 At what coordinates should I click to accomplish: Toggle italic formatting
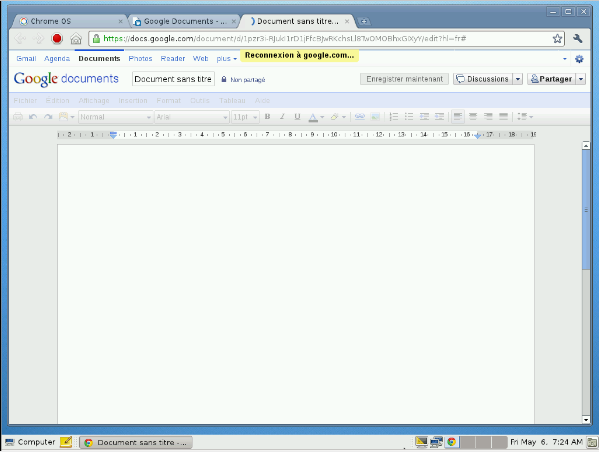[x=282, y=117]
